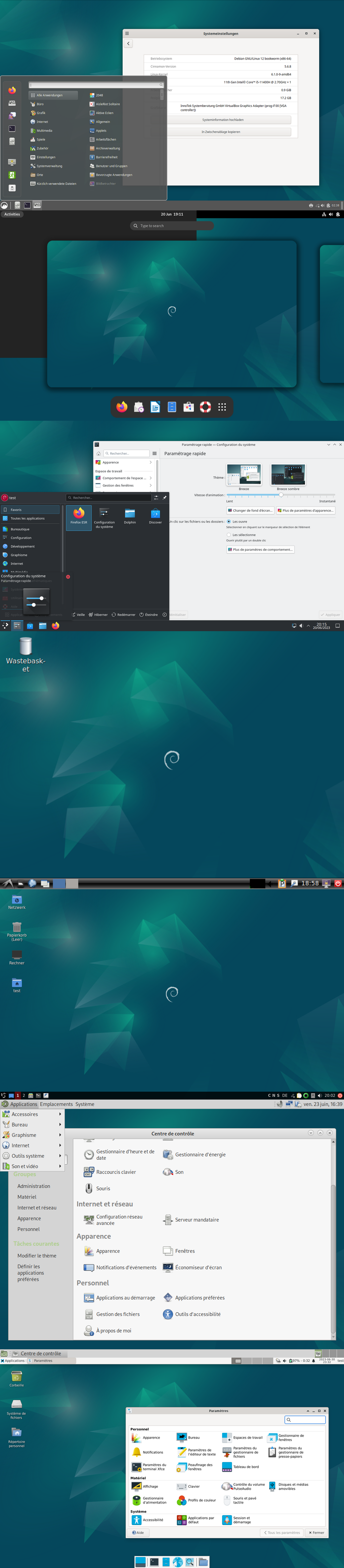Show all applications grid in GNOME dash
This screenshot has height=1568, width=344.
[x=222, y=407]
